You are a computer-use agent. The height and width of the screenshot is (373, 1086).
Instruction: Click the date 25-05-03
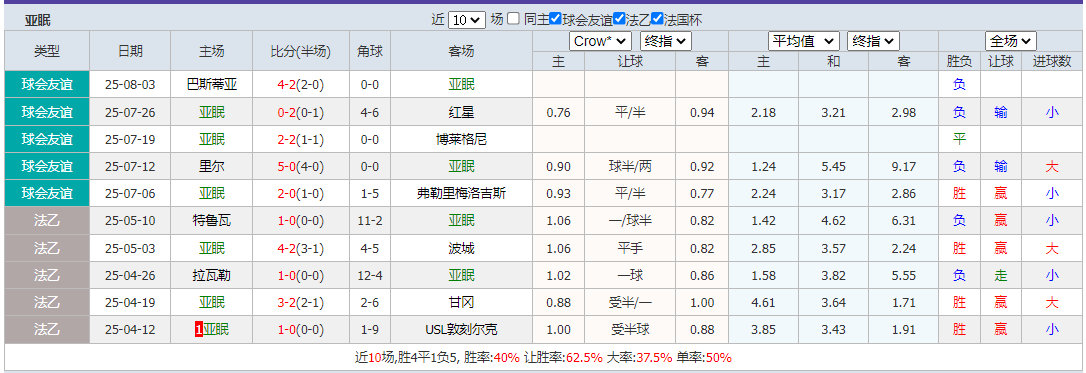coord(130,248)
